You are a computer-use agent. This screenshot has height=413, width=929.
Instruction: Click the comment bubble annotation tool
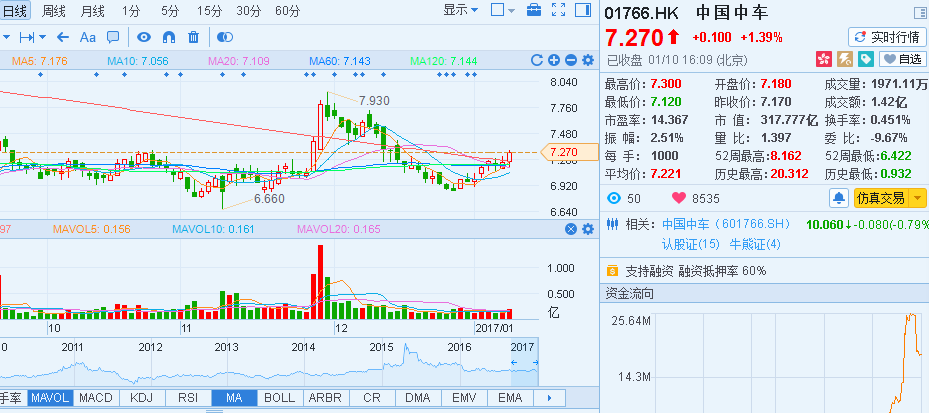pyautogui.click(x=113, y=37)
